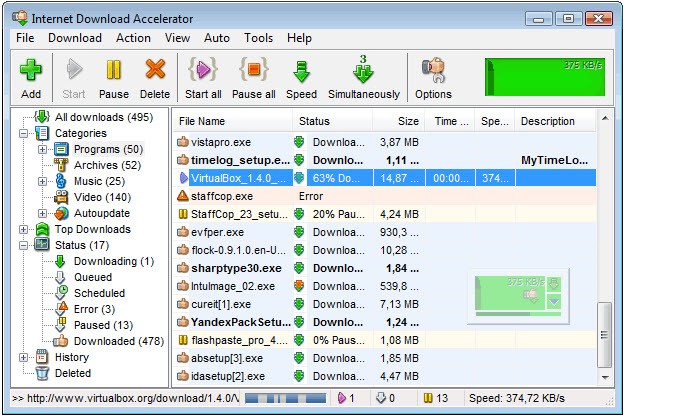Screen dimensions: 691x420
Task: Click the orange status icon of Intulmage_02.exe
Action: [299, 286]
